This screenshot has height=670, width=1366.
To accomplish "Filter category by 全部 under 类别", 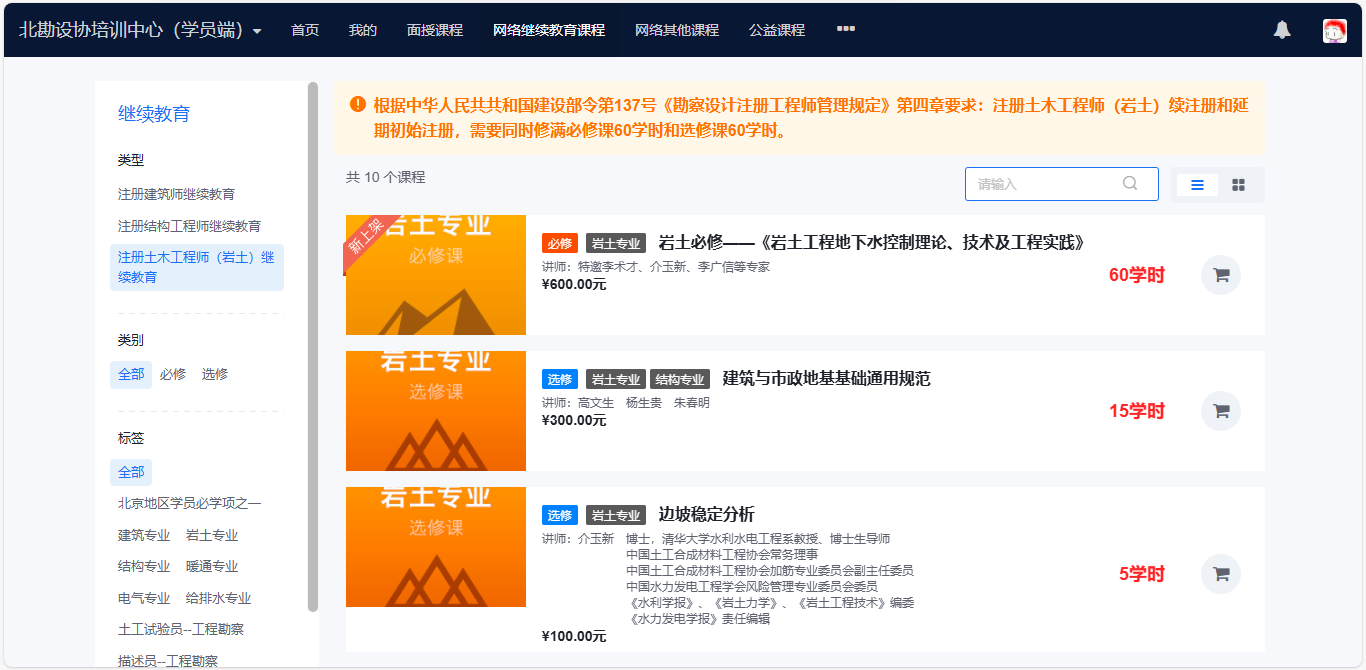I will pos(131,374).
